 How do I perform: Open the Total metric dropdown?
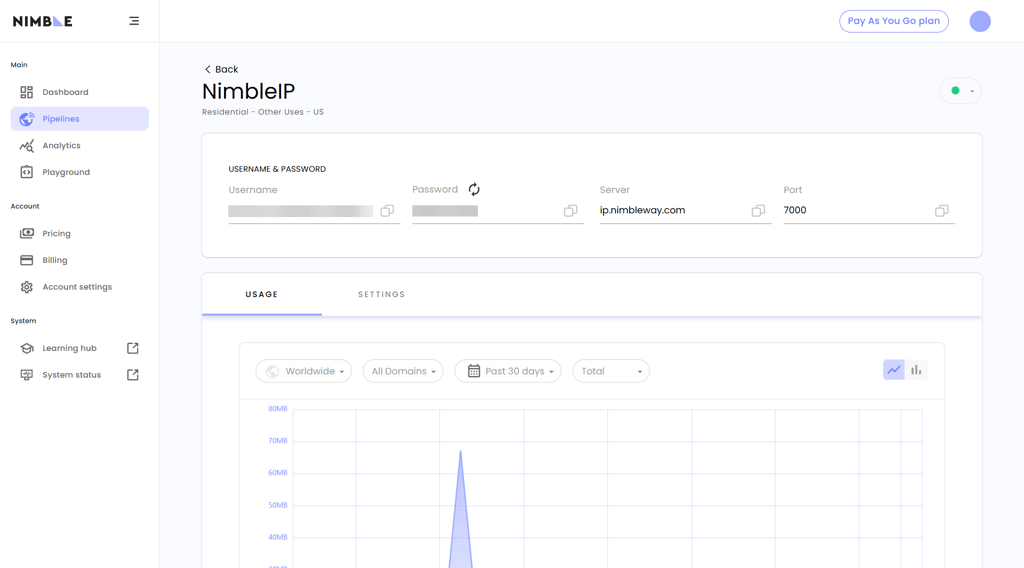pos(611,371)
